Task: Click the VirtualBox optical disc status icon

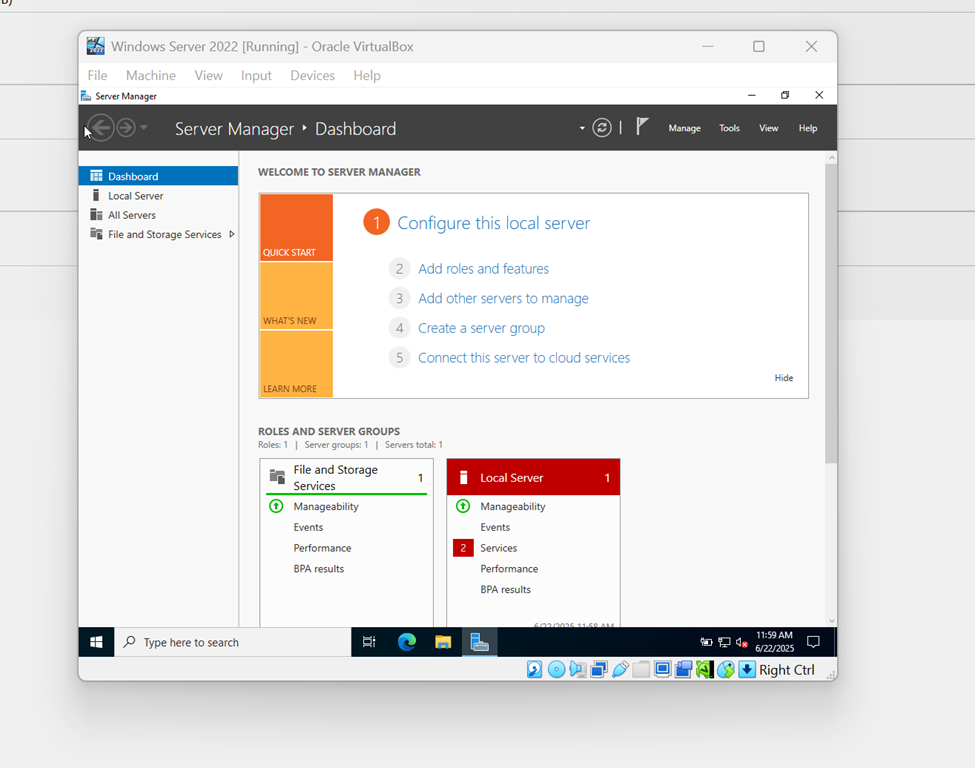Action: [556, 670]
